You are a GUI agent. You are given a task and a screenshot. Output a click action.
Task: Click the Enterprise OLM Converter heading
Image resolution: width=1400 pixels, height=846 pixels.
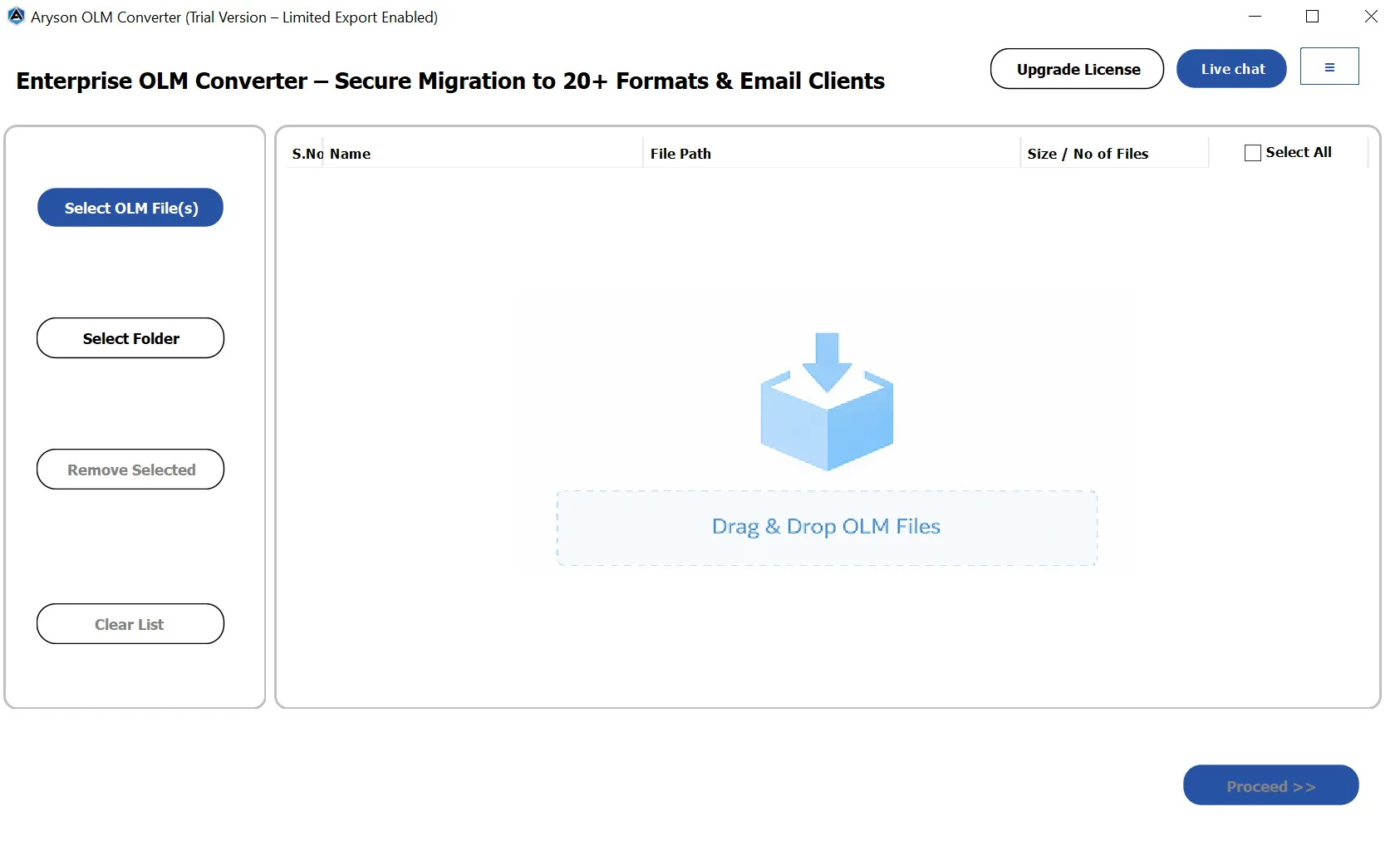pos(449,81)
